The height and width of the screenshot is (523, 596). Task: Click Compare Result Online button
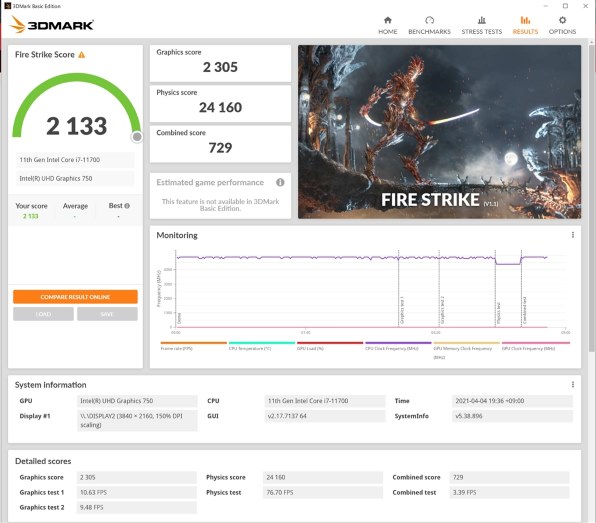pyautogui.click(x=75, y=297)
